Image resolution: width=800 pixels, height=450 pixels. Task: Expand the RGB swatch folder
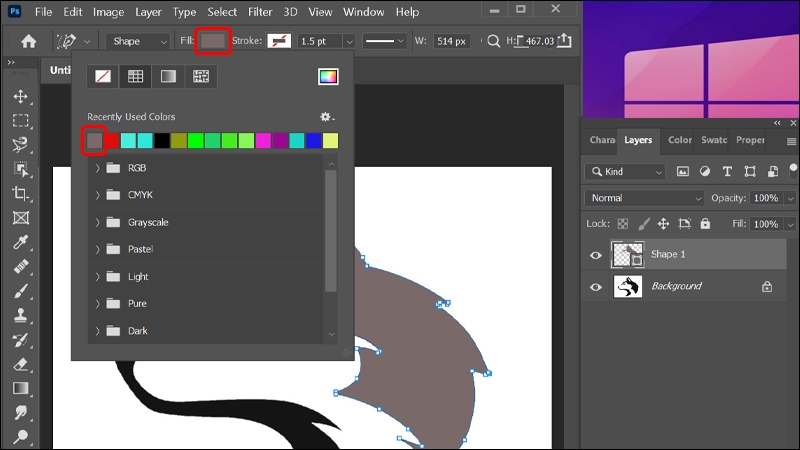97,168
